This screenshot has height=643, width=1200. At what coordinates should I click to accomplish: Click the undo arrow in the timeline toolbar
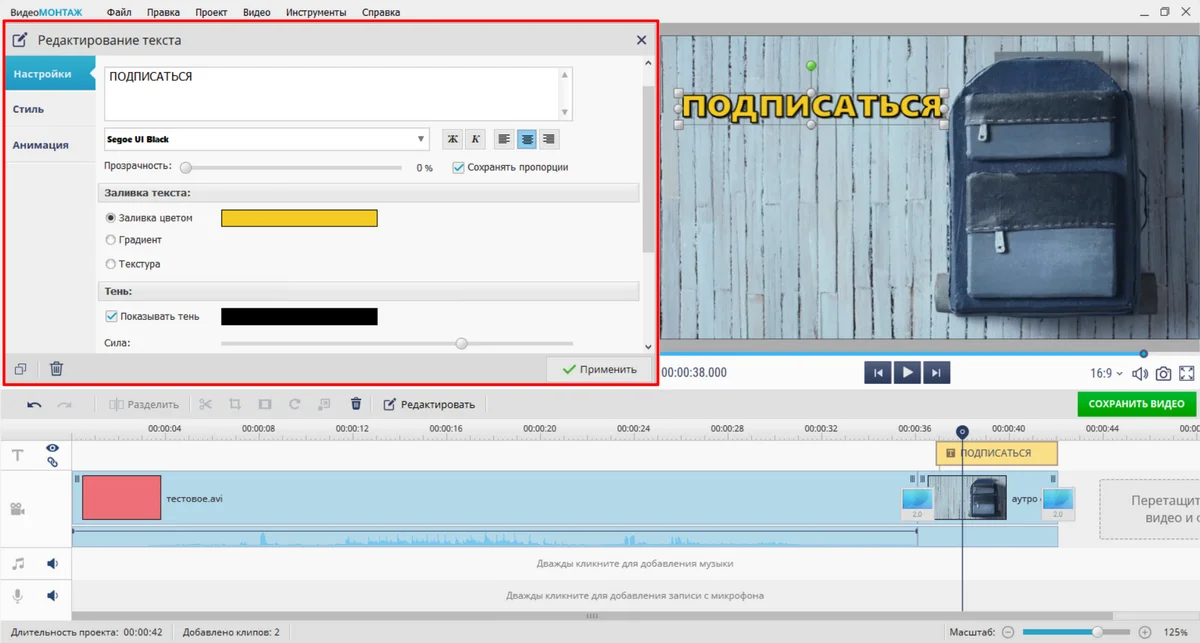pos(35,404)
